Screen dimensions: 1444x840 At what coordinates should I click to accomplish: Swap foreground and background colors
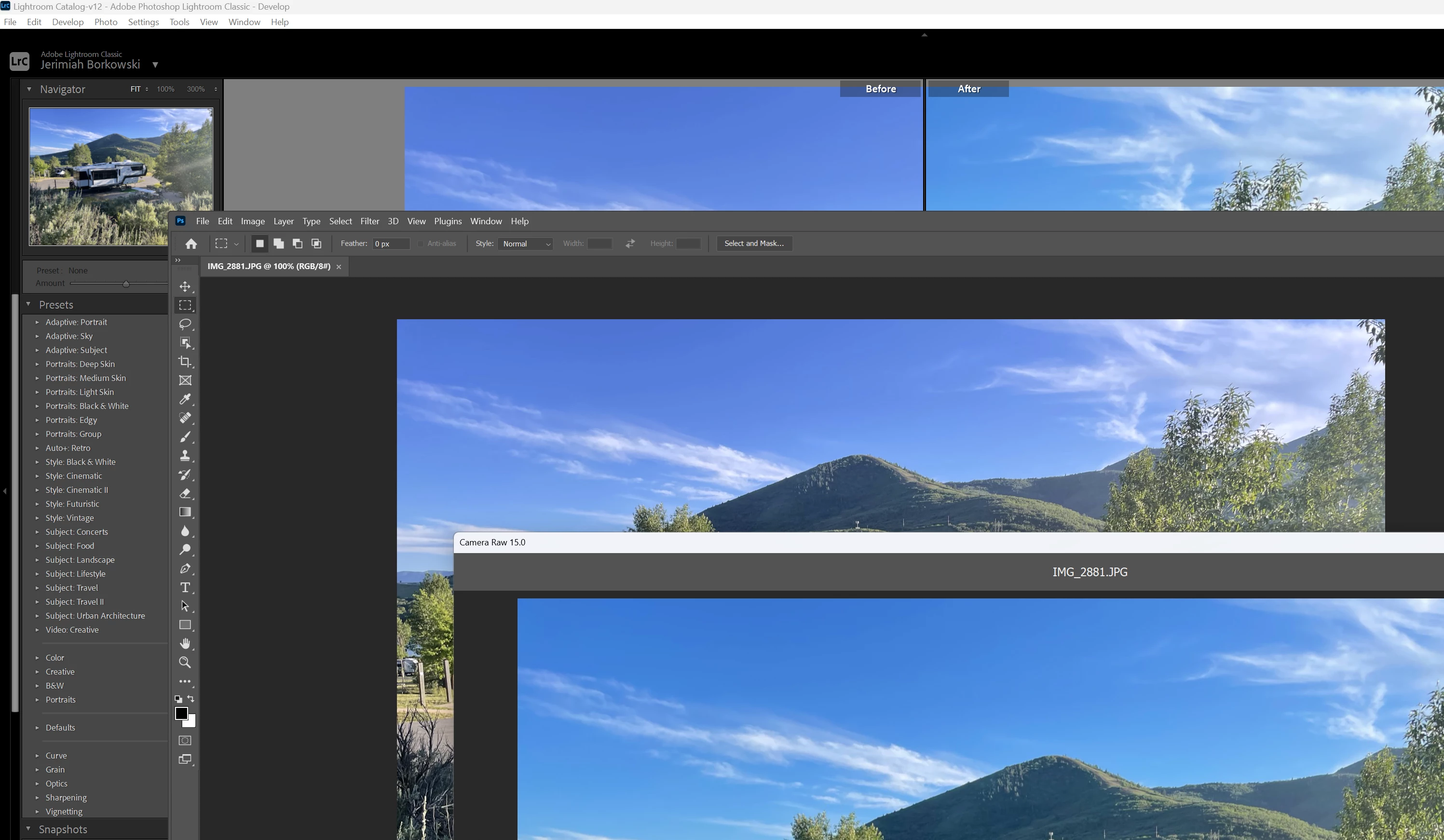coord(191,698)
